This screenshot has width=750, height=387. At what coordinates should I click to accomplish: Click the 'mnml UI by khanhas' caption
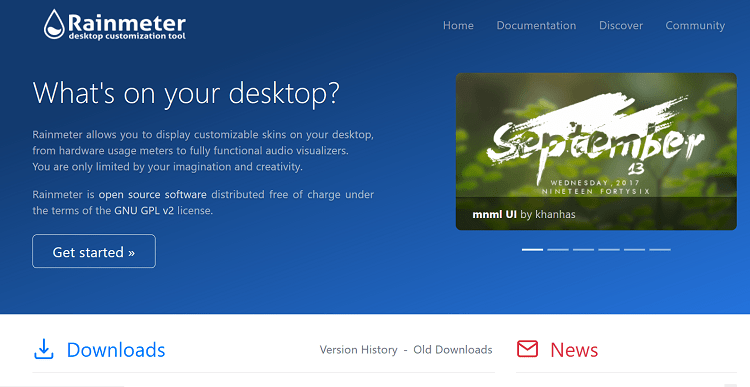click(524, 214)
